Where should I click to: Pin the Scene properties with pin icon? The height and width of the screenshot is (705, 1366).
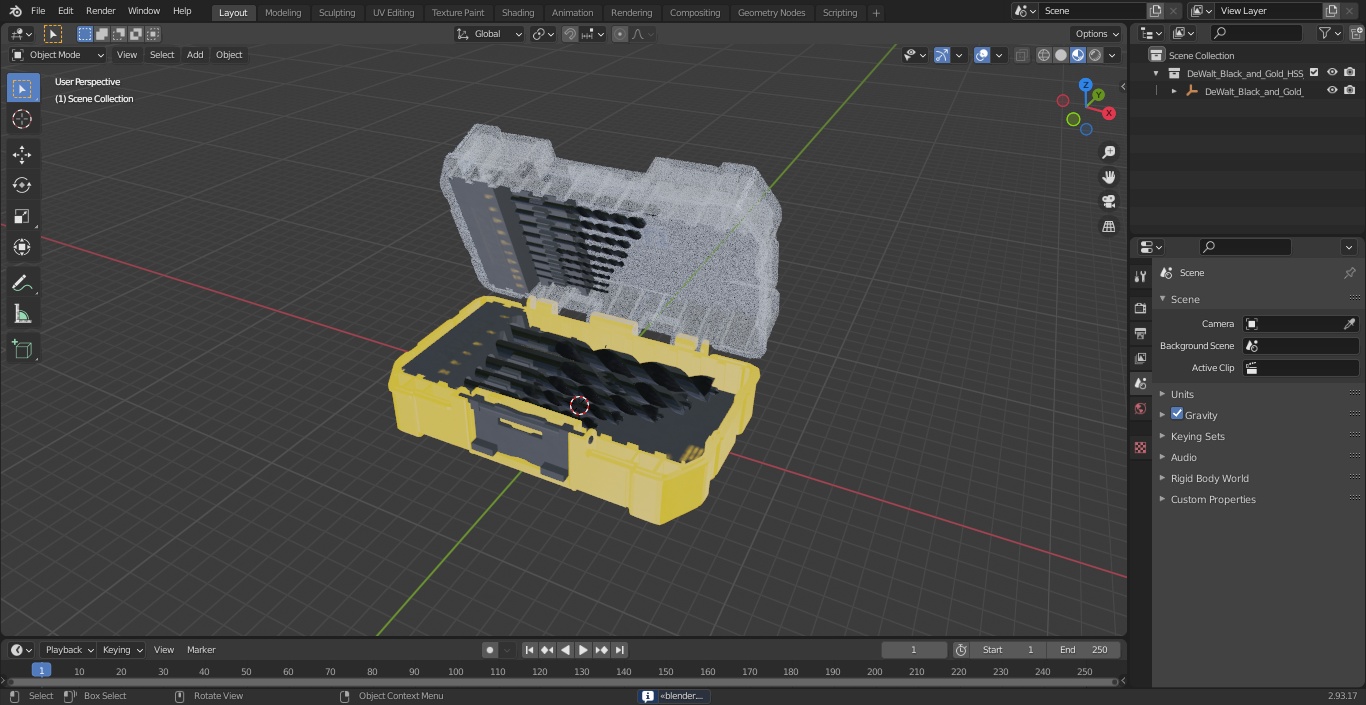pos(1349,273)
